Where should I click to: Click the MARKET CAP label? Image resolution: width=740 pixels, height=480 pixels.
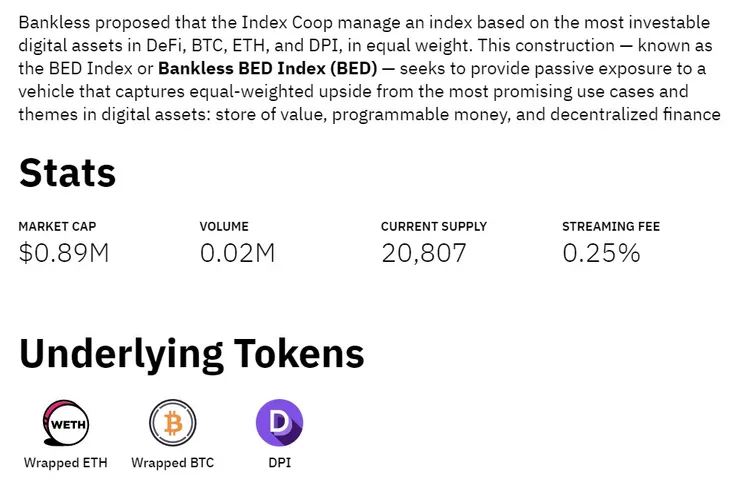pos(57,227)
